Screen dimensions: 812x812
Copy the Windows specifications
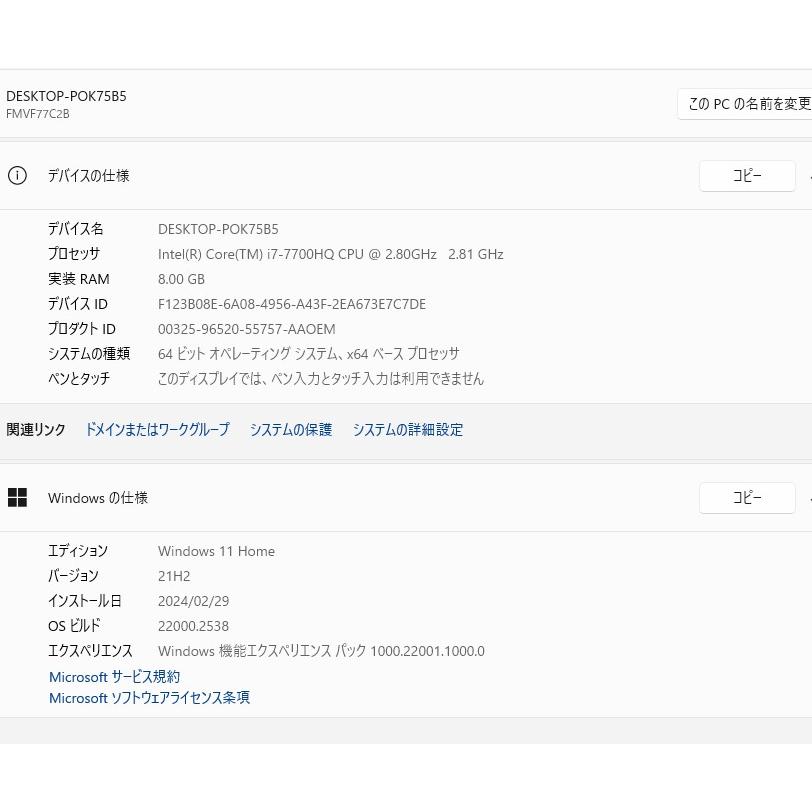coord(747,498)
